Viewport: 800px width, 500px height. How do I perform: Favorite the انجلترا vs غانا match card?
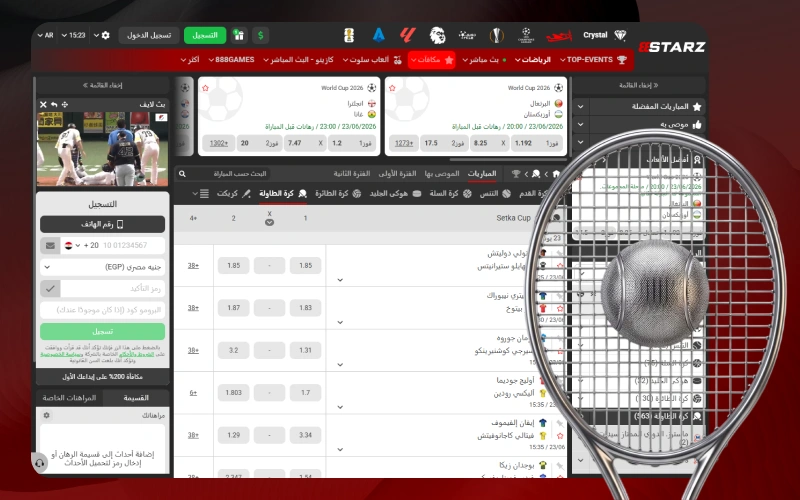(x=206, y=88)
